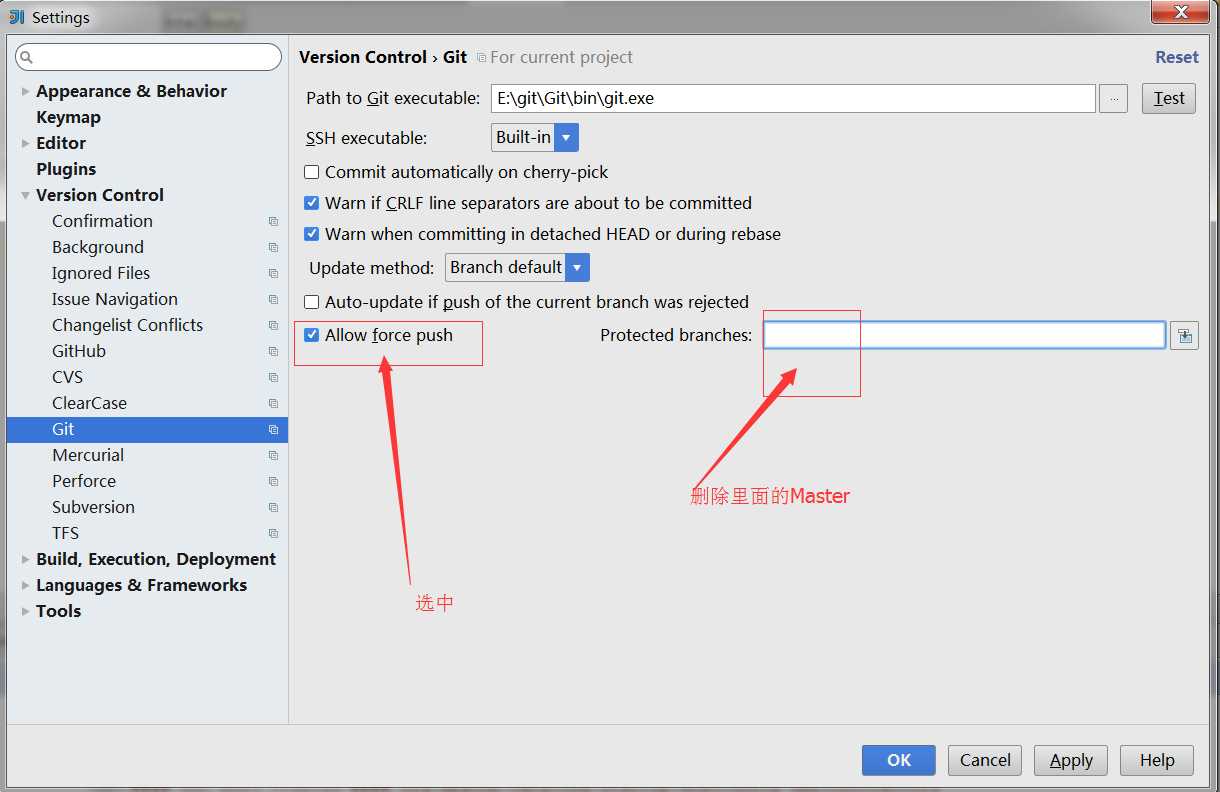Expand the Editor settings section
The height and width of the screenshot is (792, 1220).
pos(25,143)
